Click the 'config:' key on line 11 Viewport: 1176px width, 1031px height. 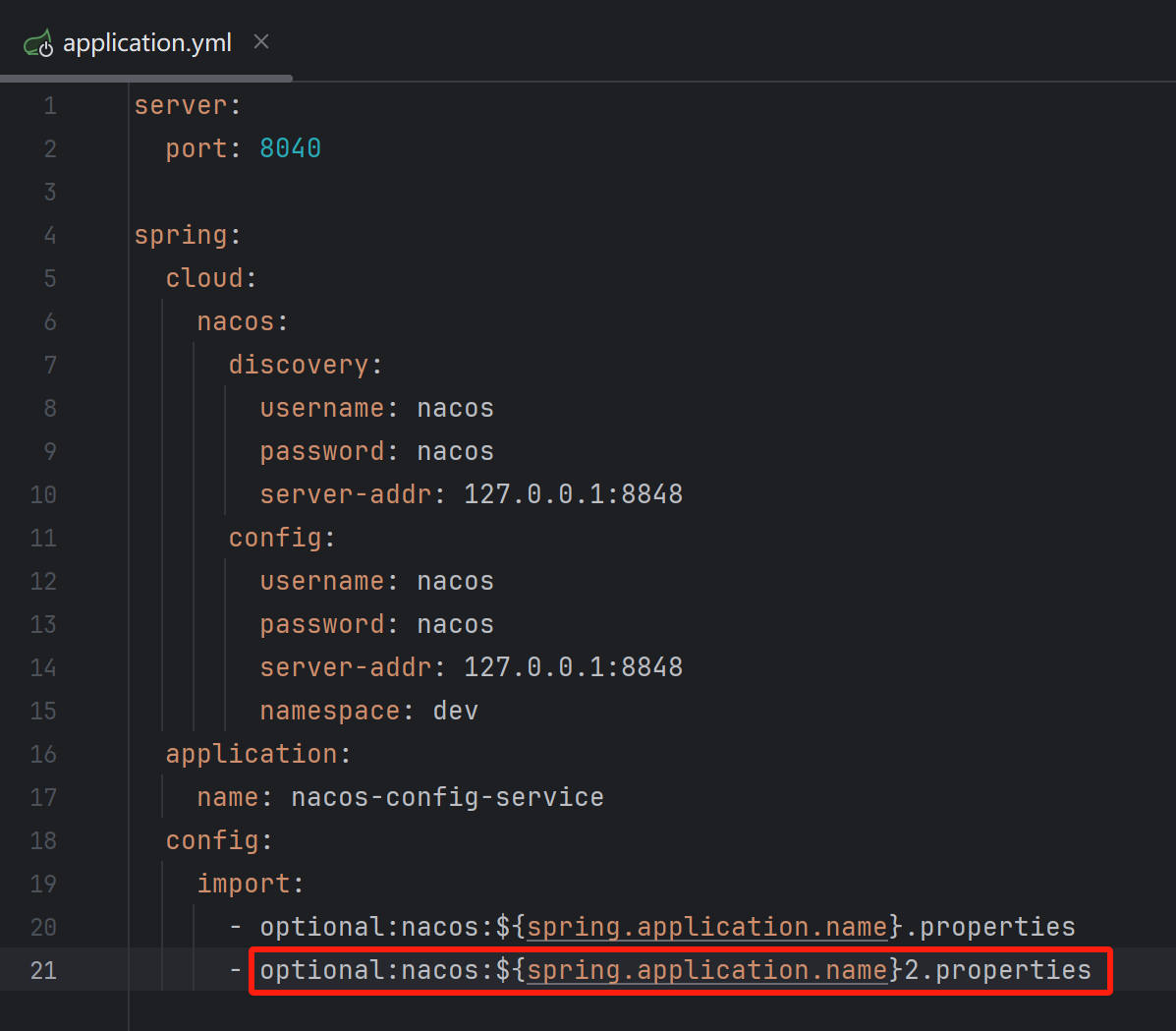[282, 538]
